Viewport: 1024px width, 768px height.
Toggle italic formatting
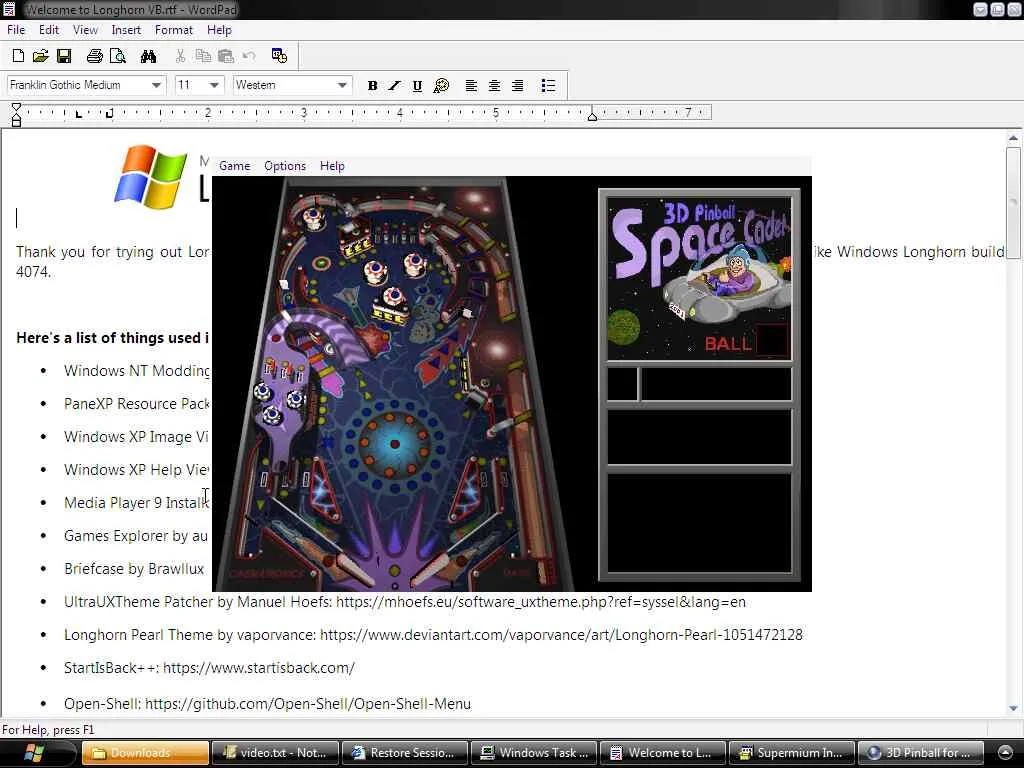pyautogui.click(x=394, y=86)
